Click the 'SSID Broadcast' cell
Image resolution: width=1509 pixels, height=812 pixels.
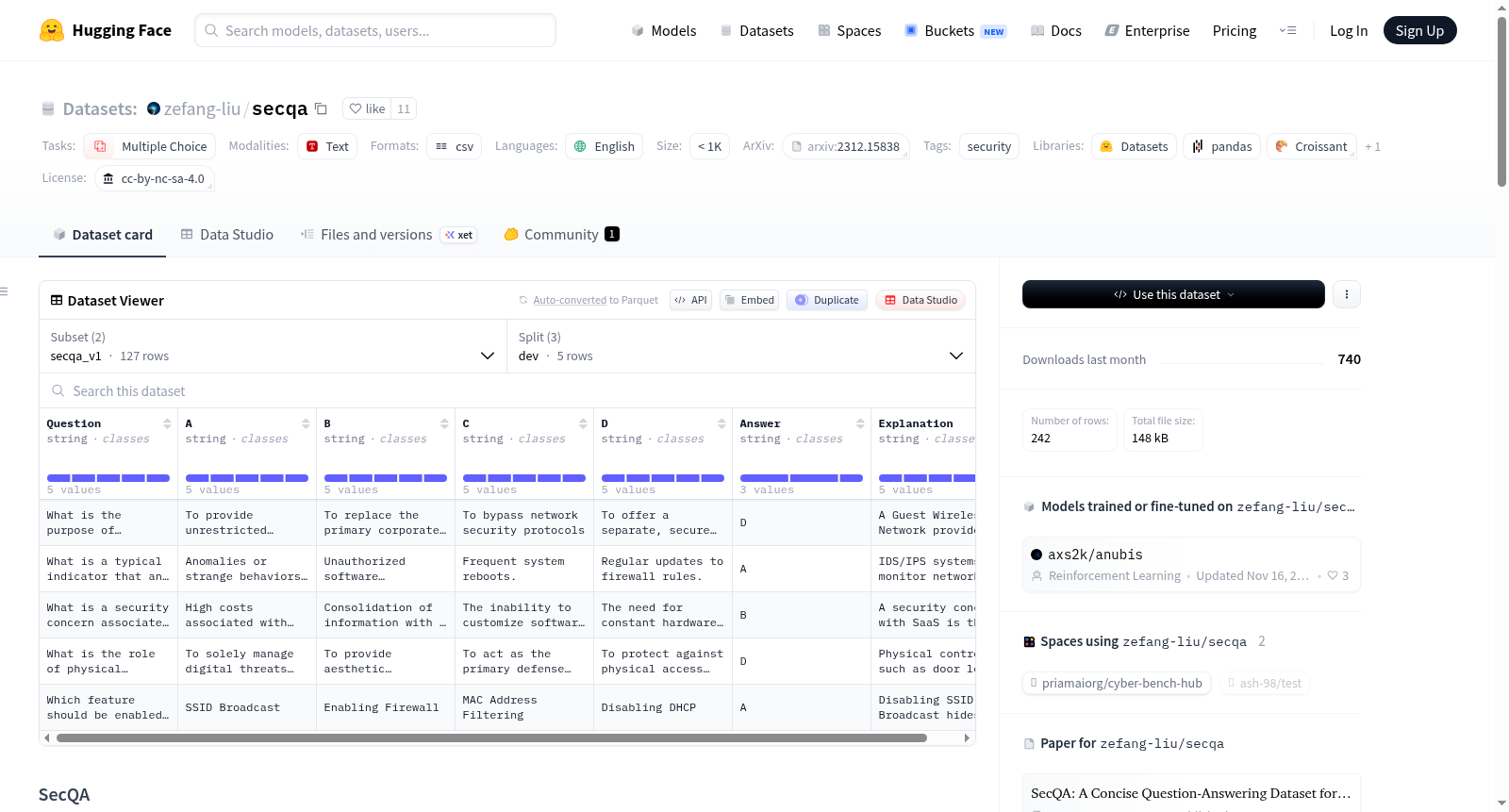coord(247,707)
